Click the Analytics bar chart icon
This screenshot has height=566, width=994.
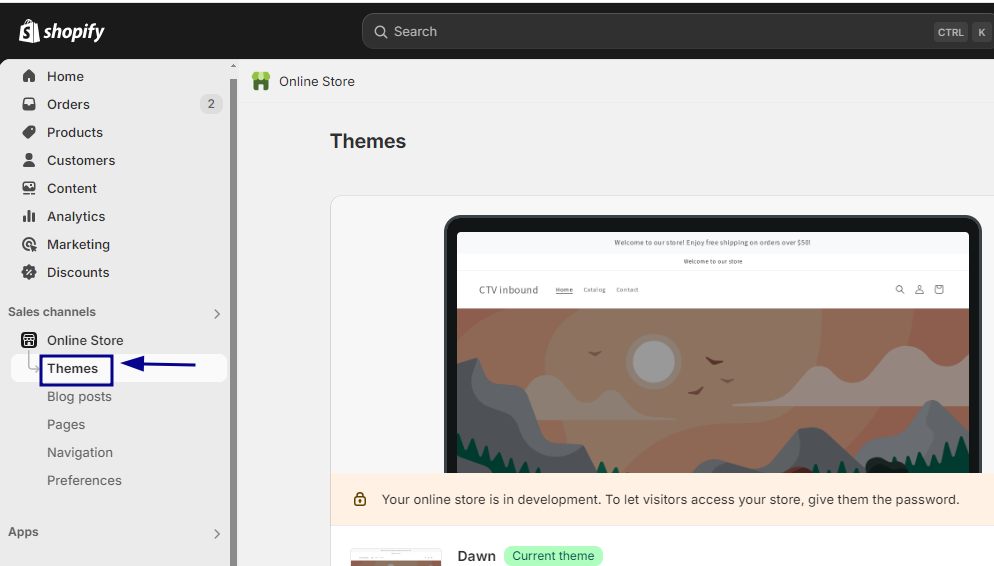[29, 216]
